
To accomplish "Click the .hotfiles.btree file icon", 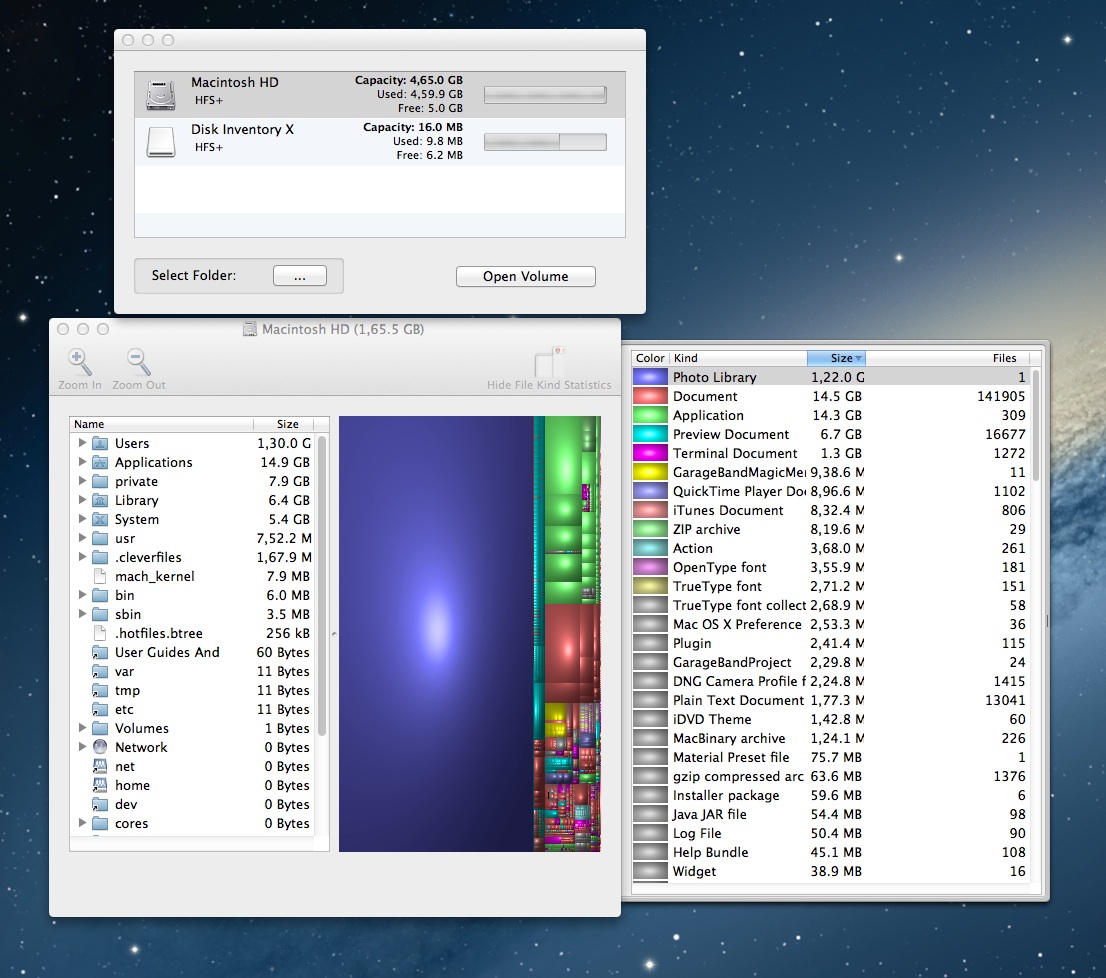I will click(100, 633).
